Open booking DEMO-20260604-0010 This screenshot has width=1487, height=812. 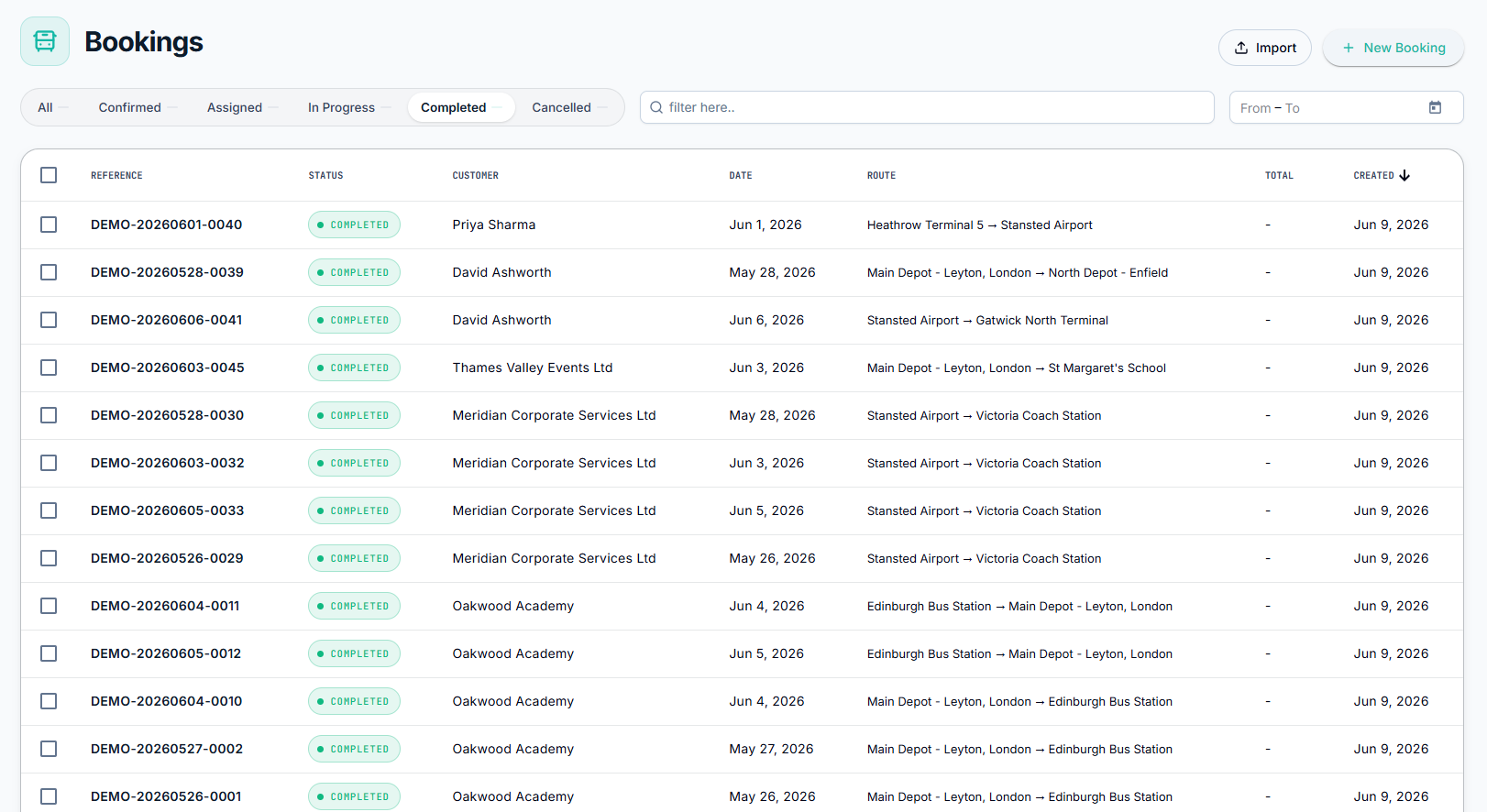(166, 701)
